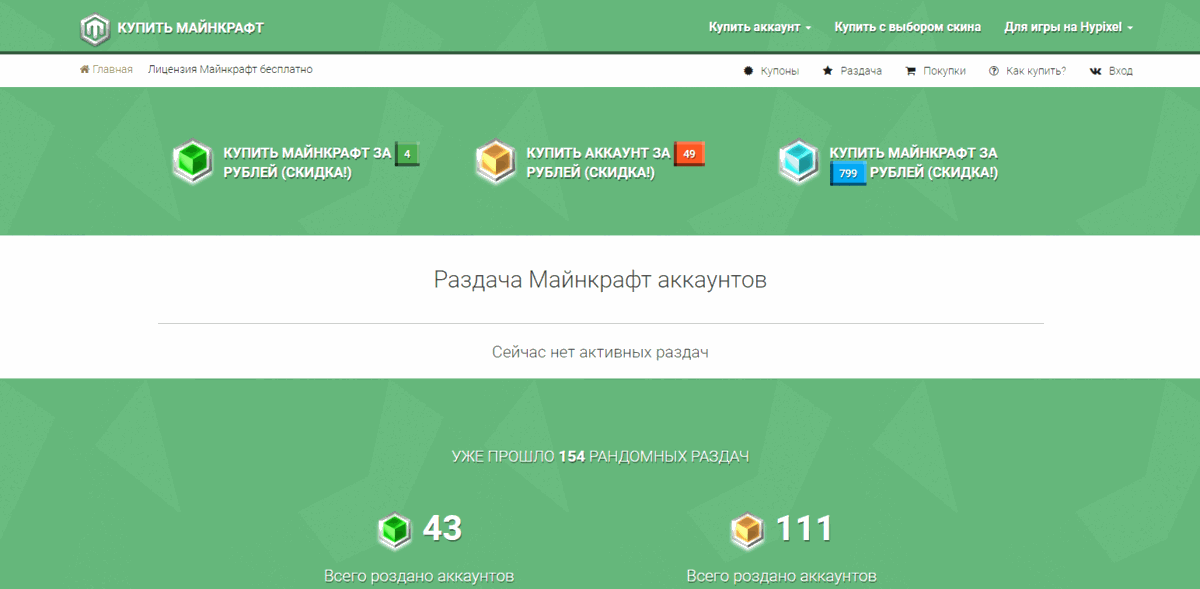The image size is (1200, 589).
Task: Click the 43 accounts counter
Action: [442, 528]
